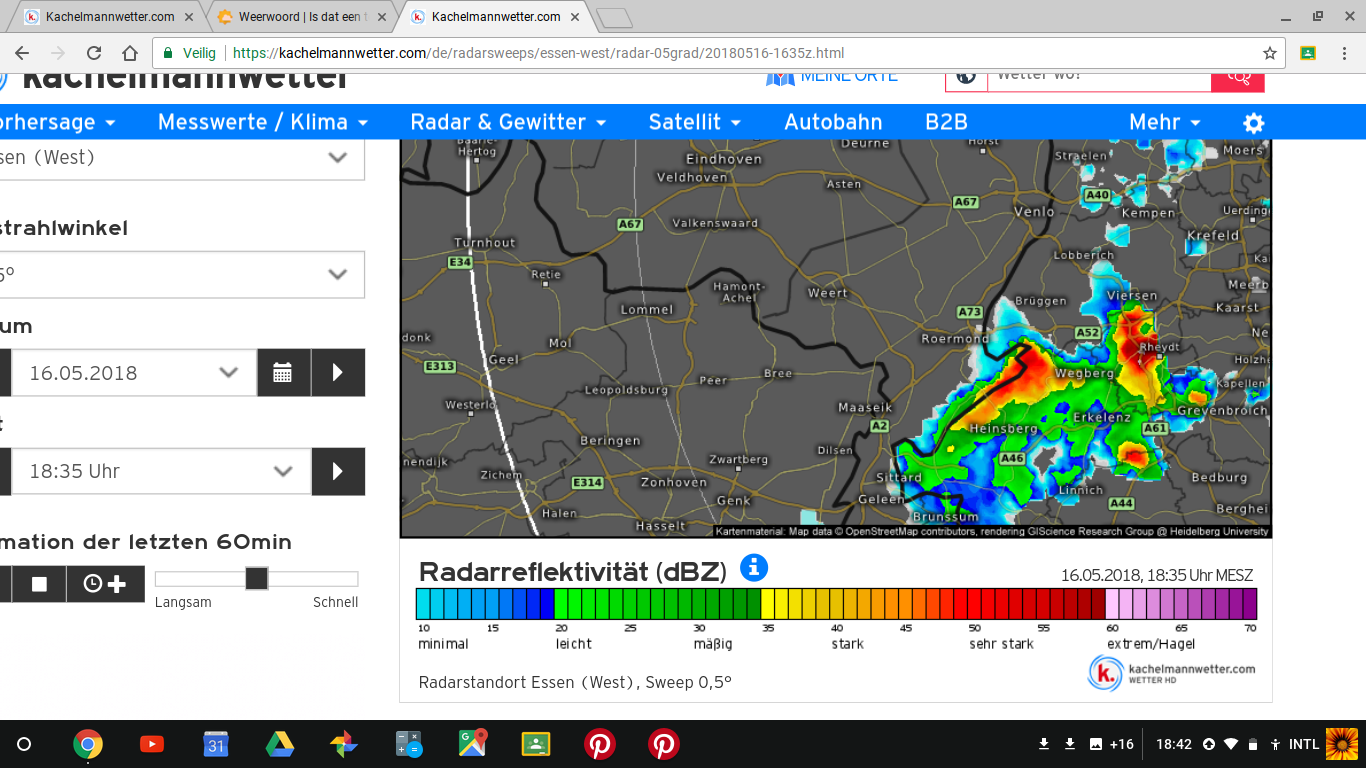
Task: Open Chrome from the shelf
Action: [x=88, y=744]
